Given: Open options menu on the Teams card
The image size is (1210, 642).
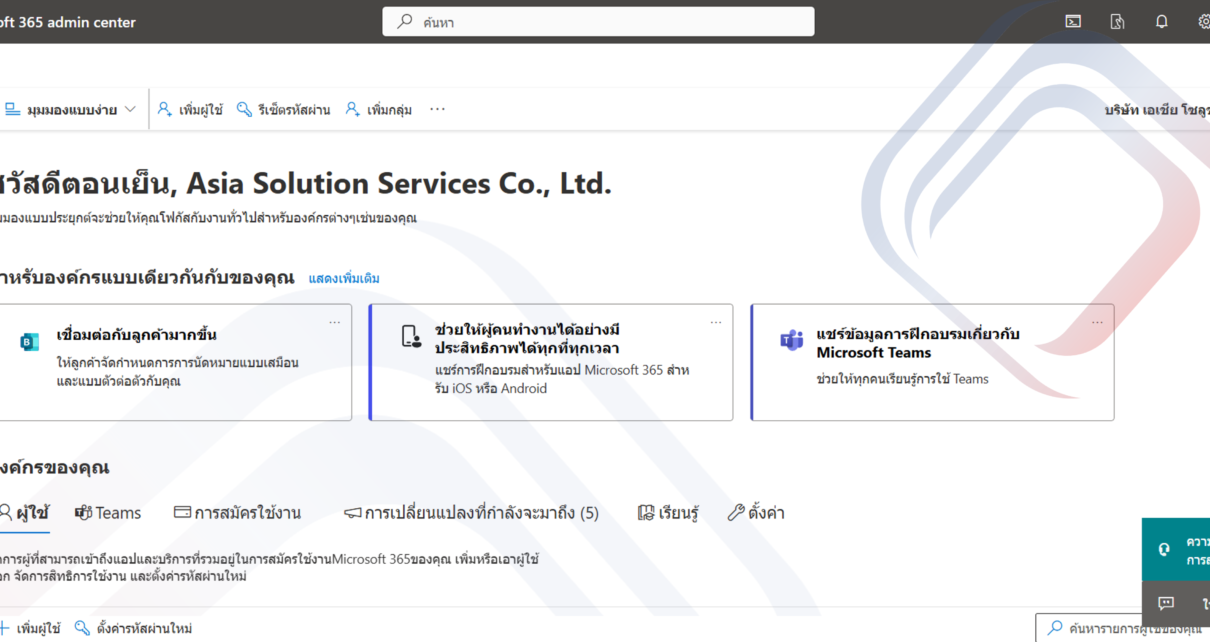Looking at the screenshot, I should (x=1097, y=322).
